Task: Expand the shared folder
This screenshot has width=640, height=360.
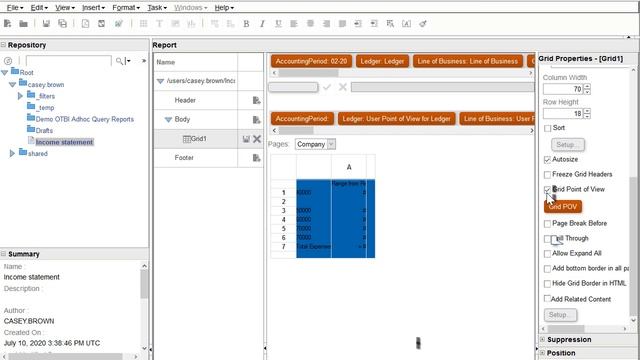Action: (x=12, y=153)
